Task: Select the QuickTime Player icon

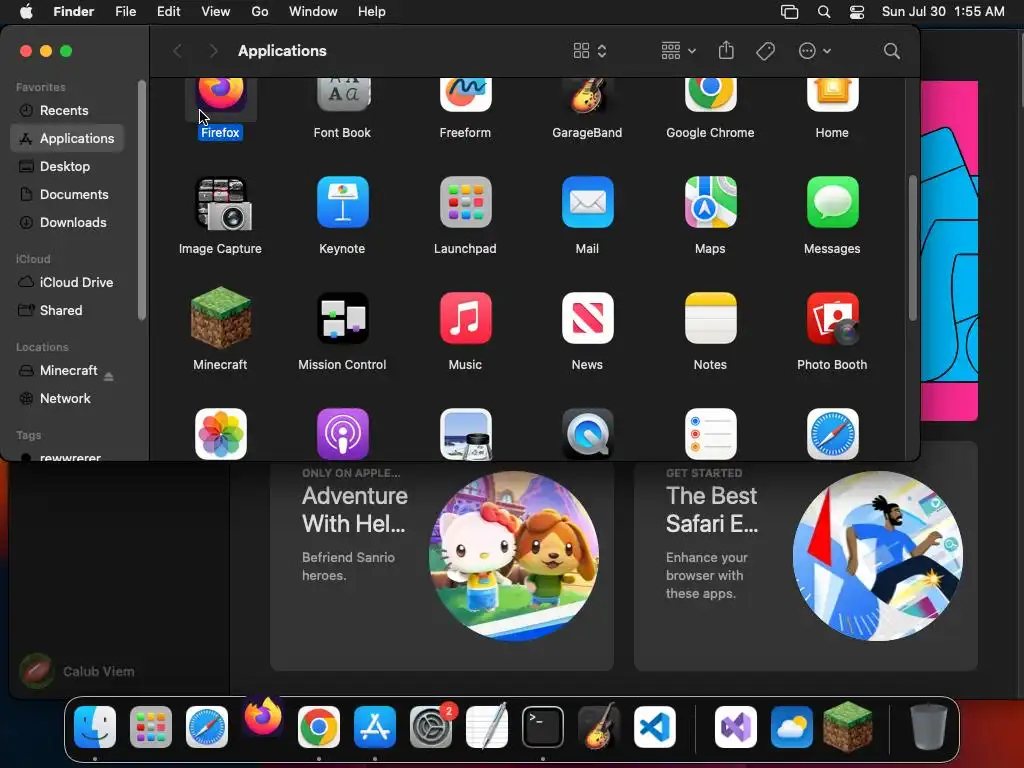Action: [x=587, y=434]
